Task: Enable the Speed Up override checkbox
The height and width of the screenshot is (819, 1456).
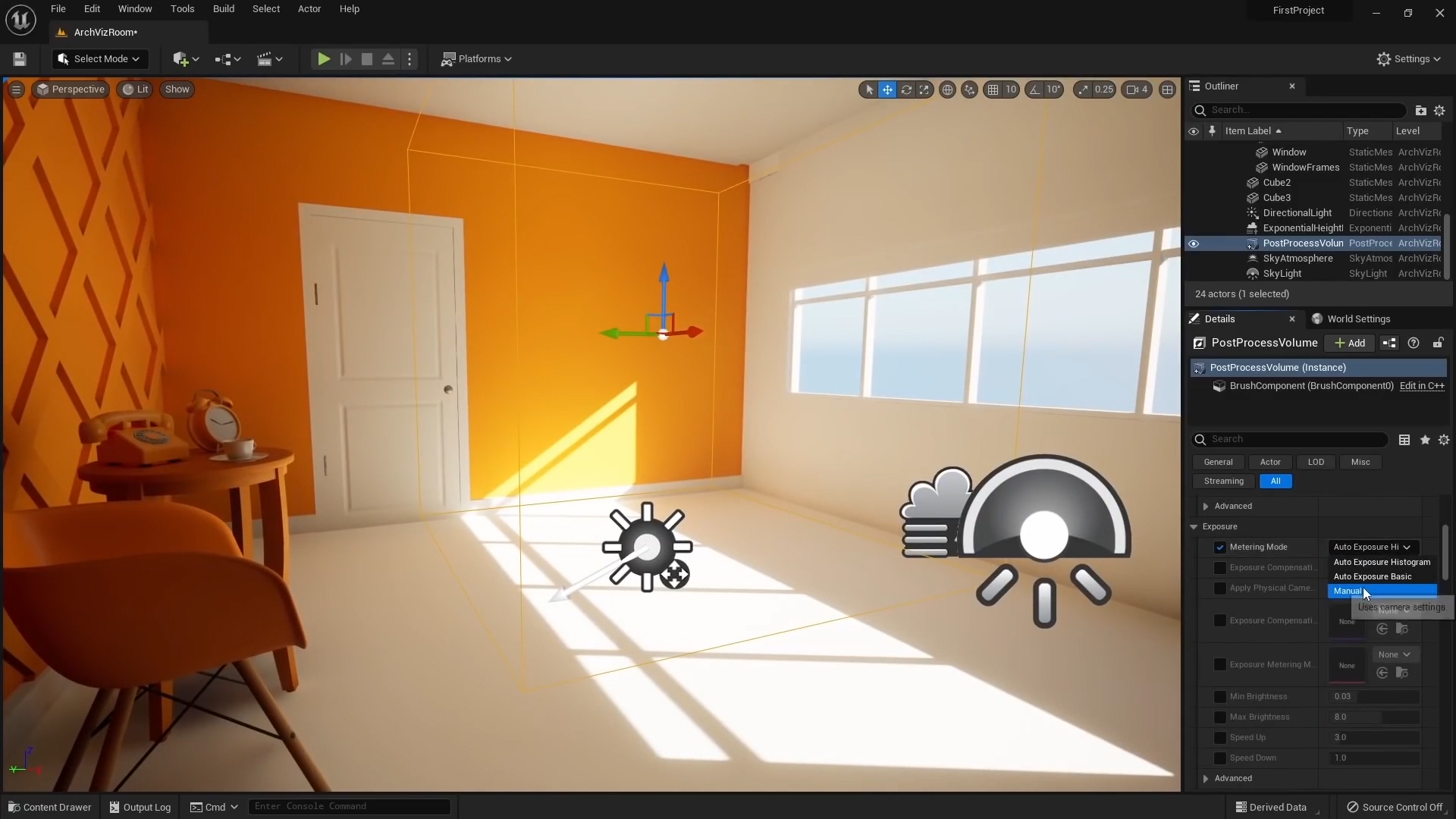Action: (1219, 738)
